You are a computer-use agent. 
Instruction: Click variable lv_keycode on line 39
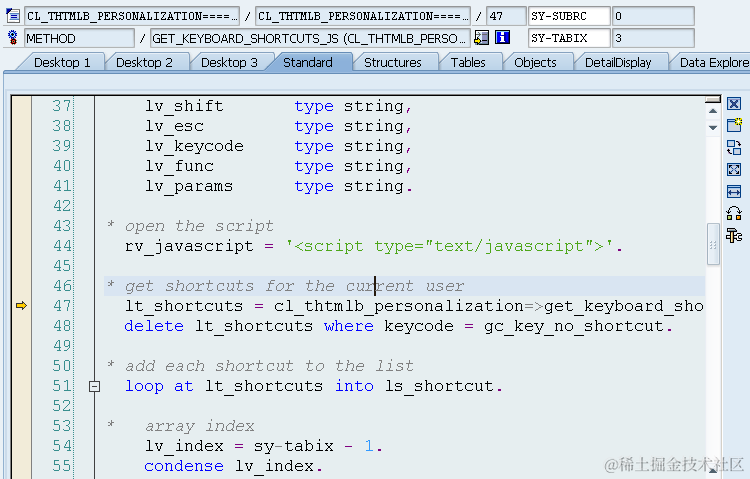point(194,146)
